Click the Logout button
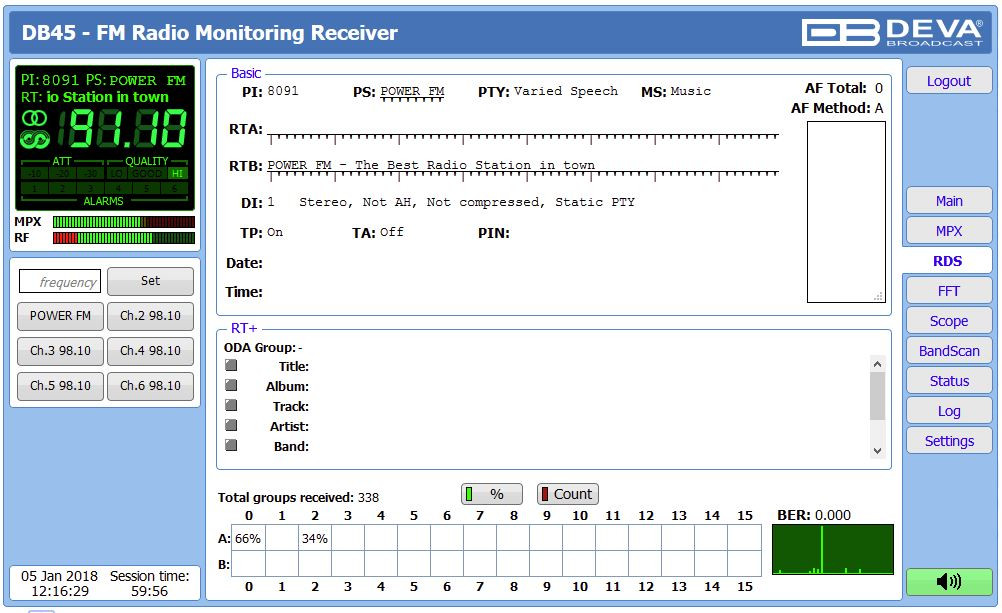The image size is (1002, 613). (949, 81)
